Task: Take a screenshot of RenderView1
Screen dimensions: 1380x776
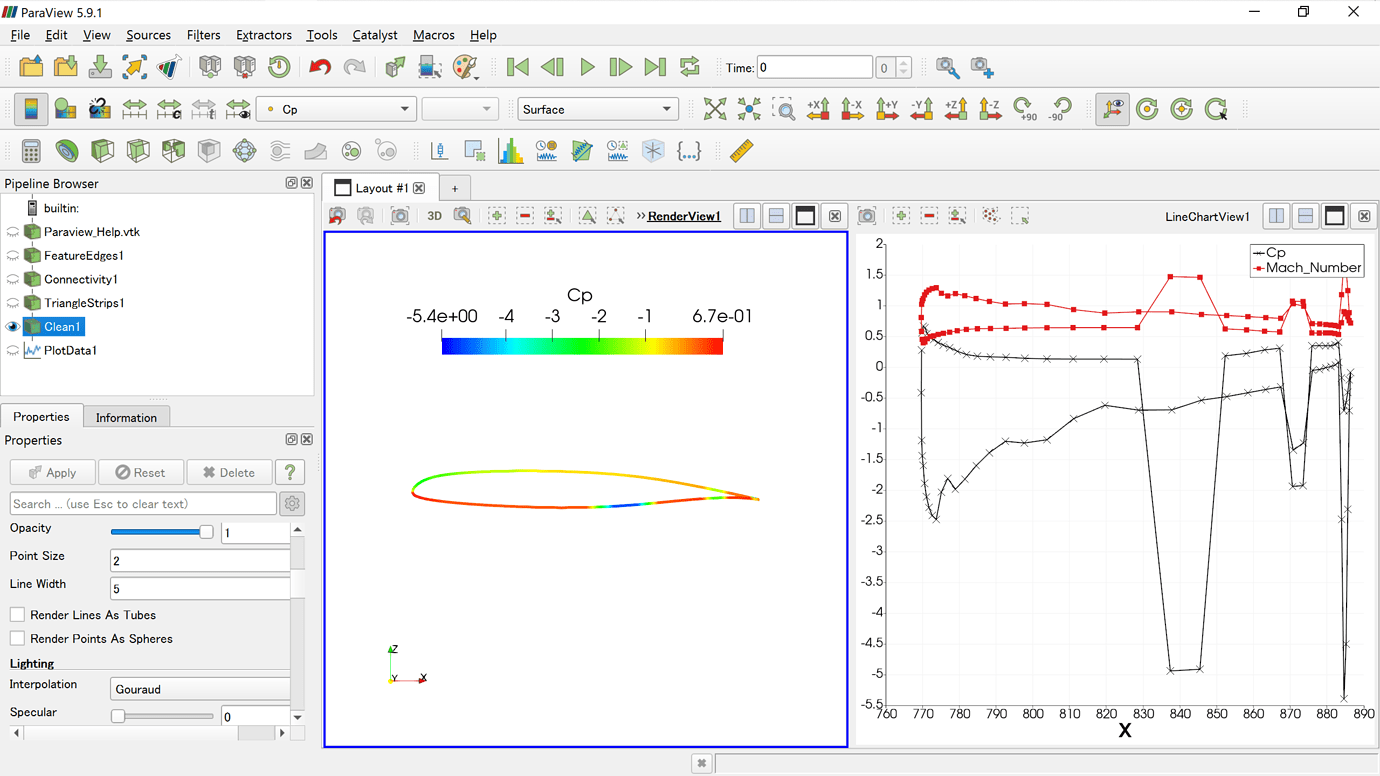Action: coord(399,215)
